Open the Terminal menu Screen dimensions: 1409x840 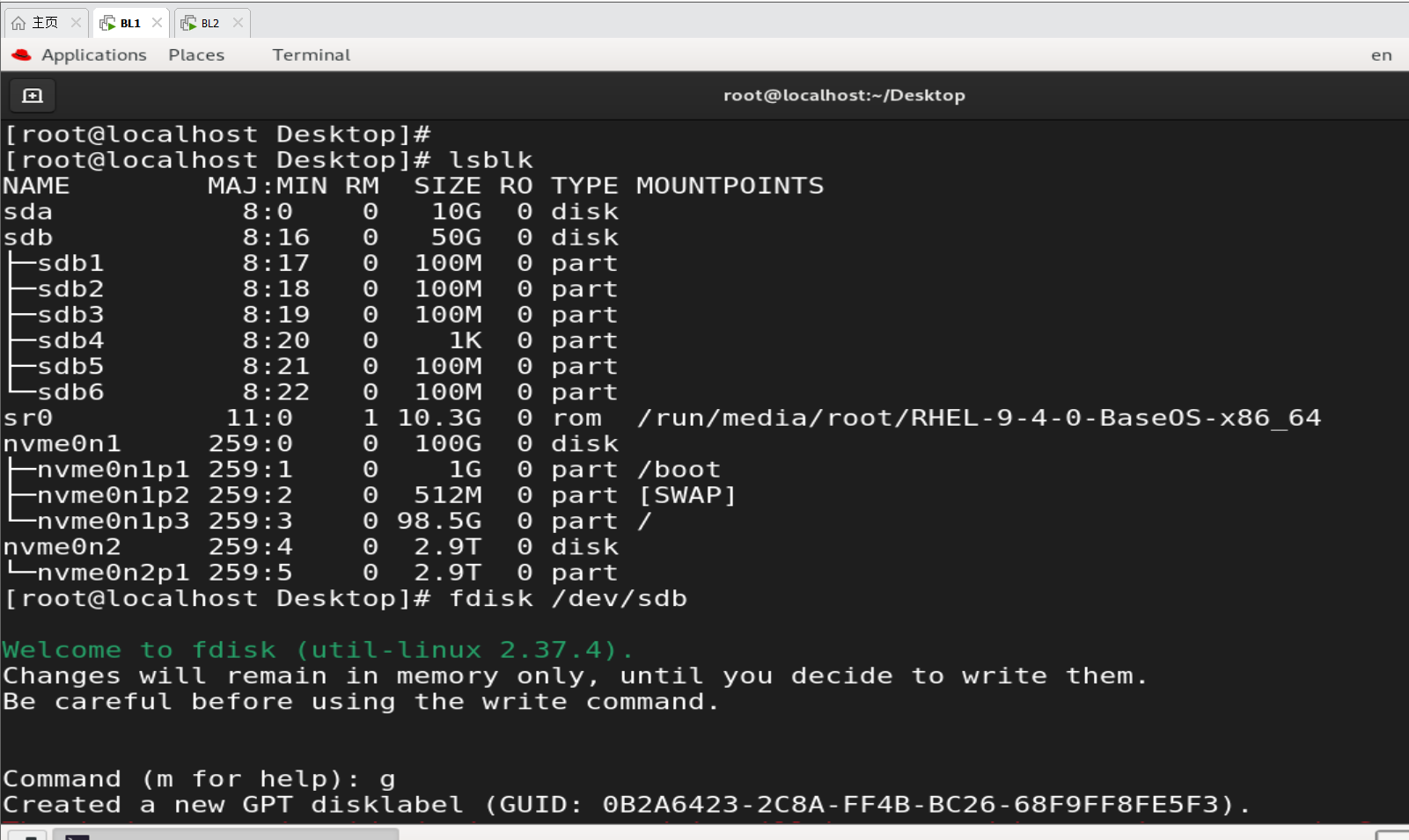point(310,55)
